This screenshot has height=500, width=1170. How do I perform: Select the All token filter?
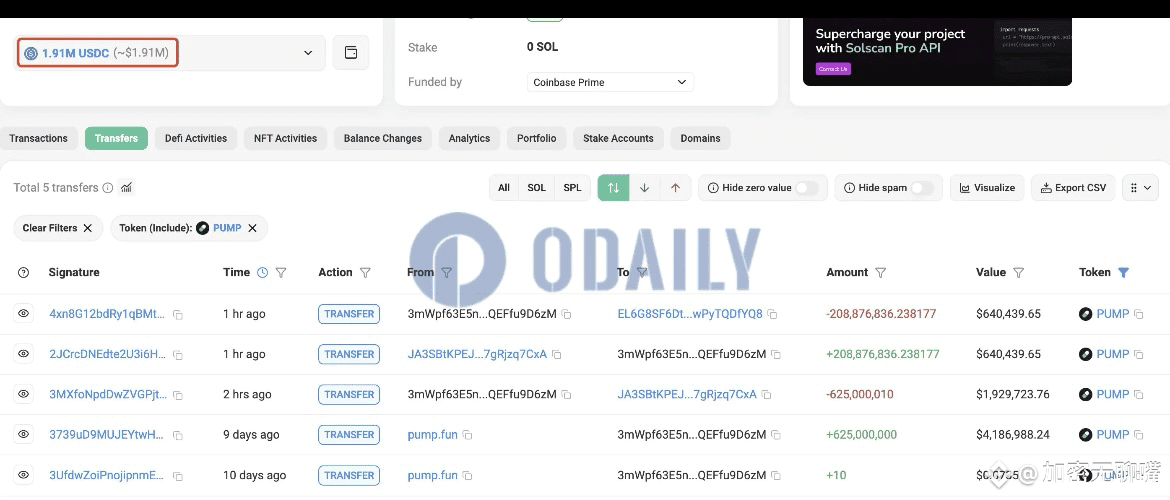(504, 188)
